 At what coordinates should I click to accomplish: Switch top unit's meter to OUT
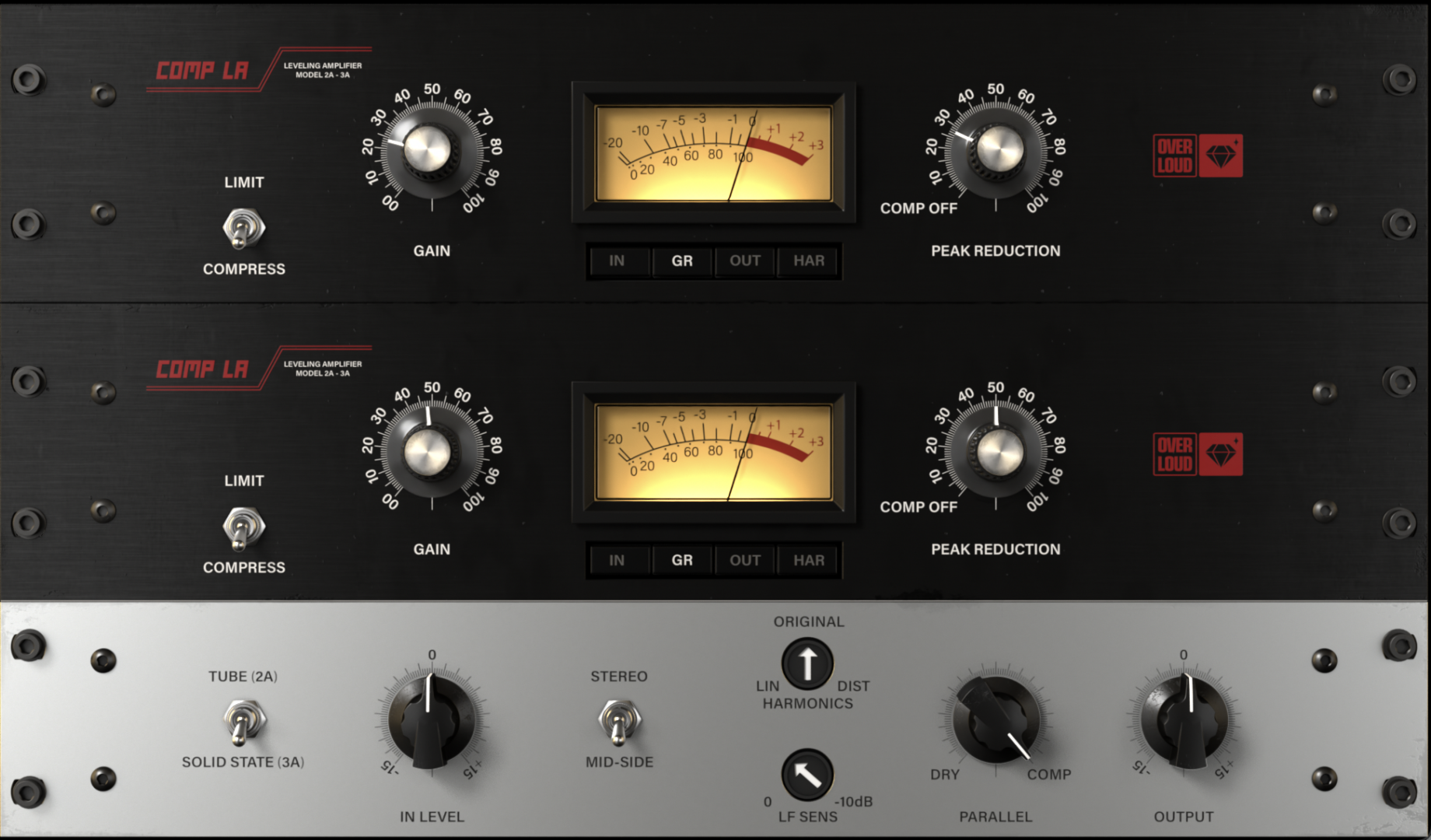[x=745, y=261]
